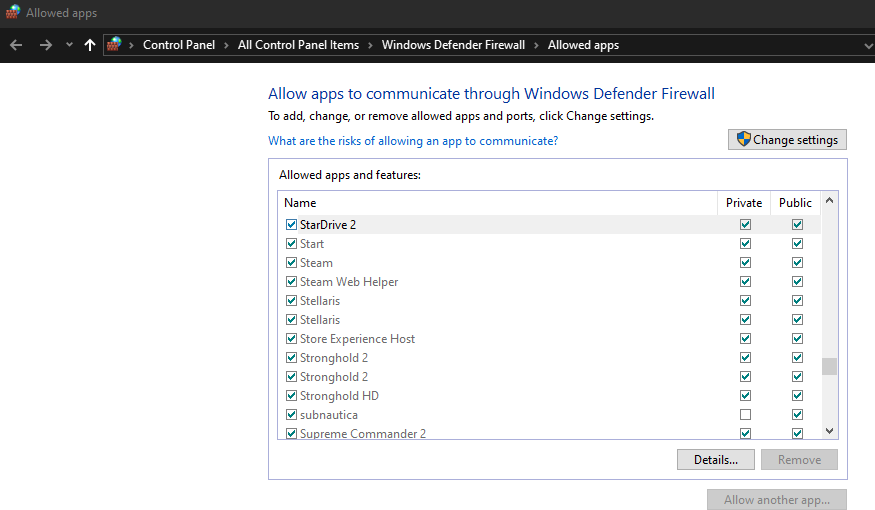875x510 pixels.
Task: Go to Windows Defender Firewall breadcrumb
Action: pyautogui.click(x=453, y=45)
